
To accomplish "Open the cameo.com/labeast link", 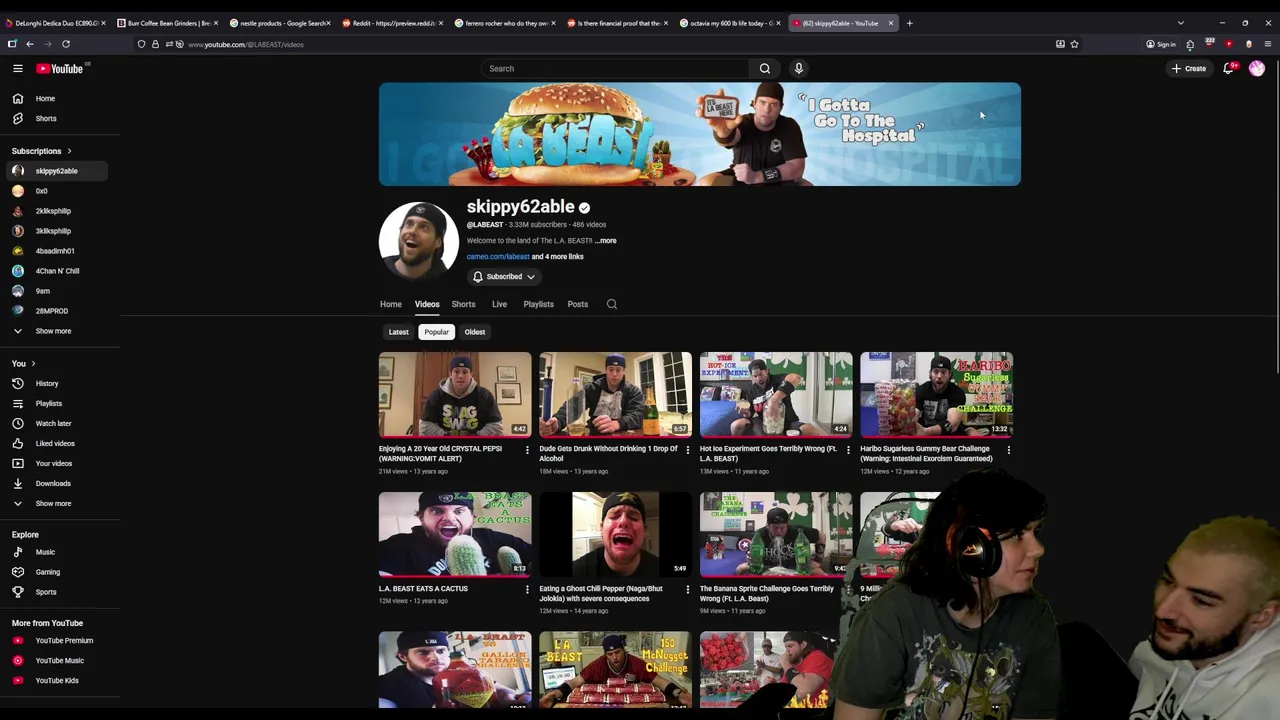I will 498,257.
